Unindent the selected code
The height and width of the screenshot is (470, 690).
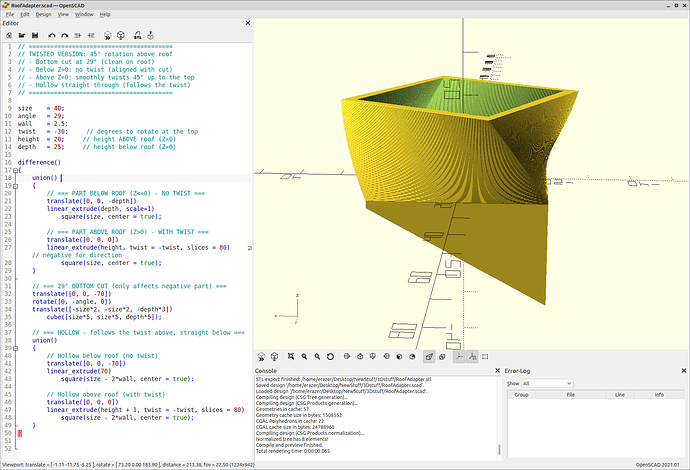click(x=78, y=35)
